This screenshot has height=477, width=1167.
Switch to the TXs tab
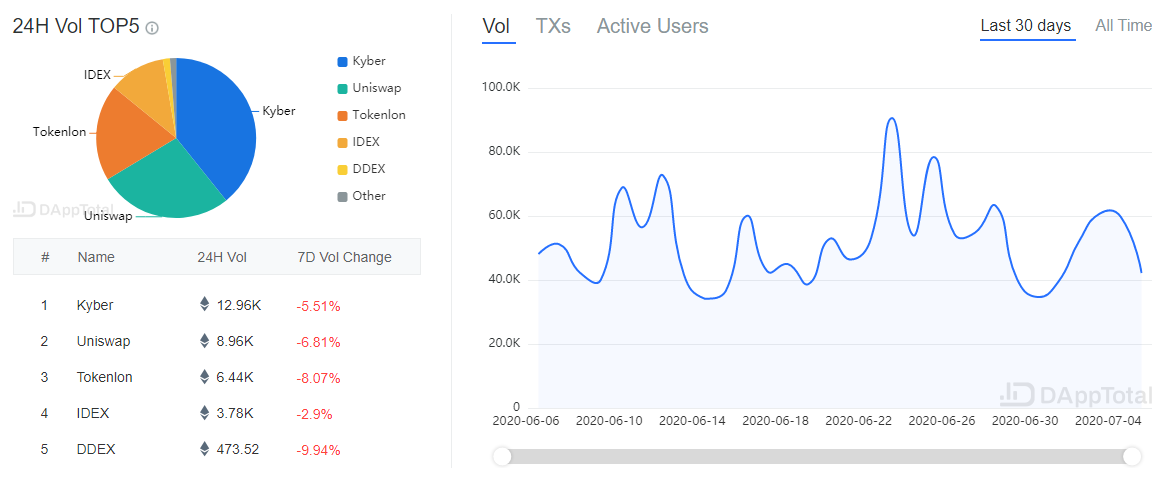(x=553, y=26)
